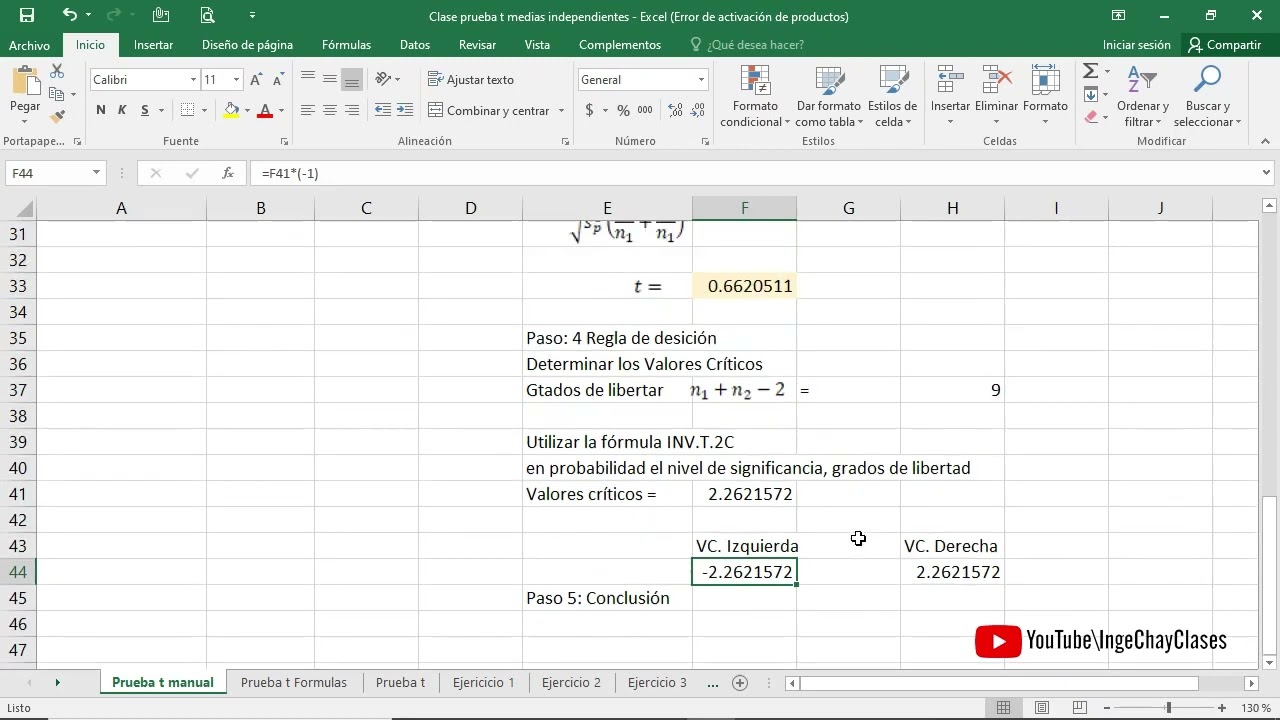1280x720 pixels.
Task: Click Iniciar sesión
Action: (x=1136, y=45)
